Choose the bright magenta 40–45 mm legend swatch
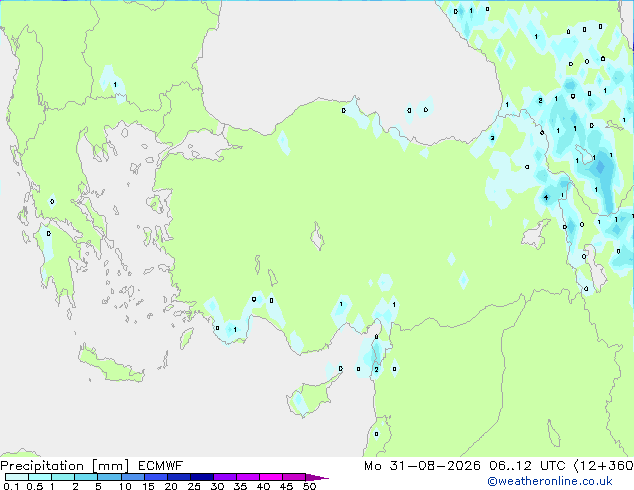The height and width of the screenshot is (490, 634). pyautogui.click(x=271, y=477)
